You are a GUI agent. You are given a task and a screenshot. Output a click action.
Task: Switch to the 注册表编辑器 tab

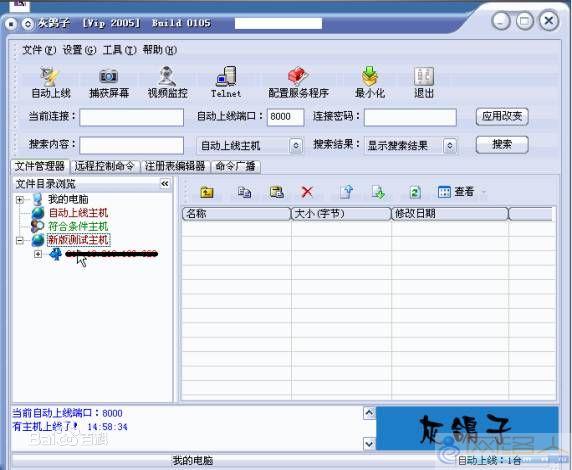[x=175, y=166]
